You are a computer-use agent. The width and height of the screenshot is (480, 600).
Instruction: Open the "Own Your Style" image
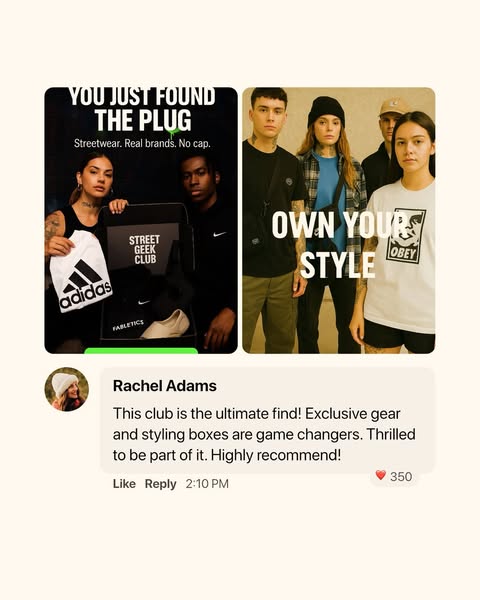[x=339, y=220]
